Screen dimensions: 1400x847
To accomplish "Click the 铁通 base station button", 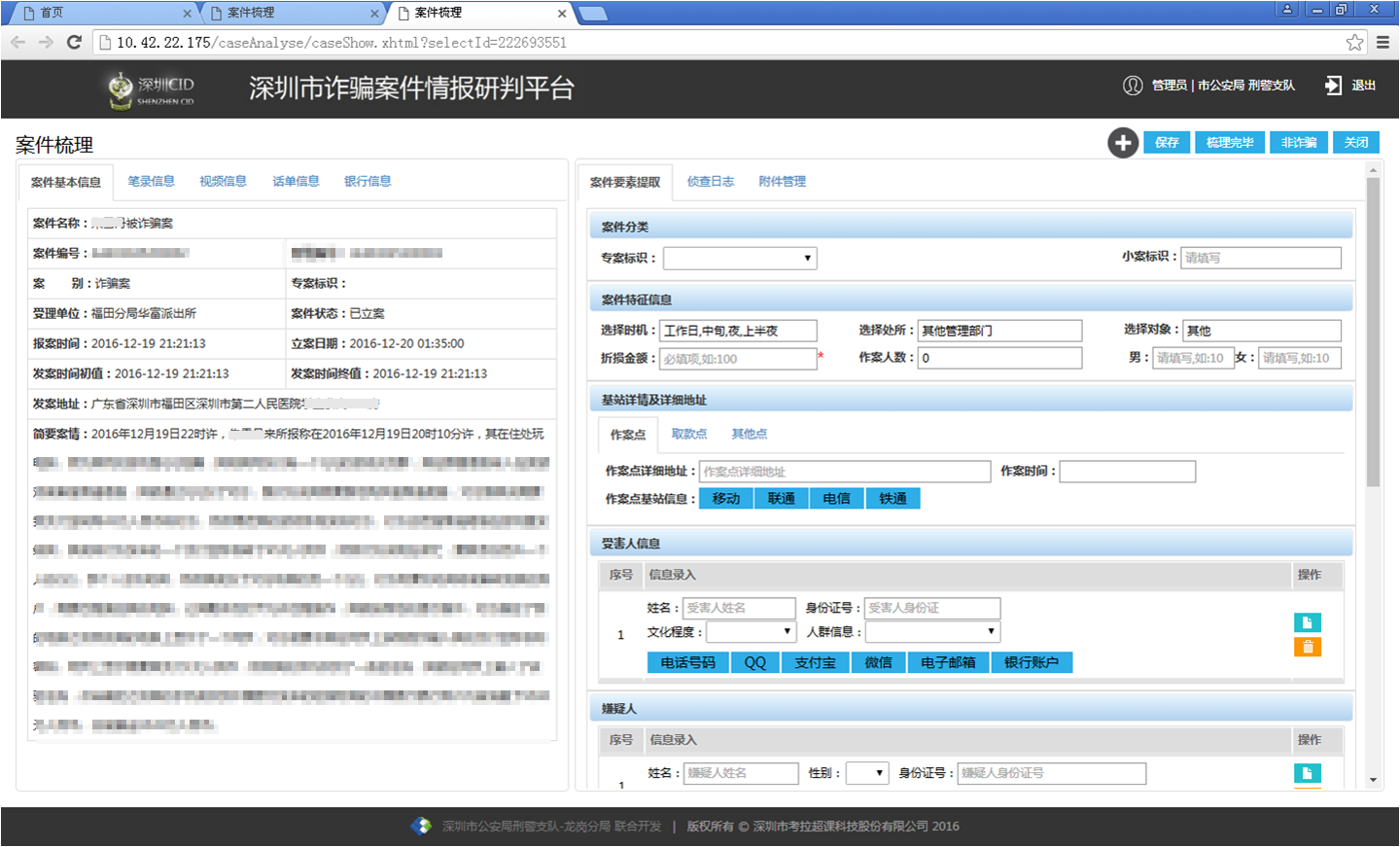I will point(892,498).
